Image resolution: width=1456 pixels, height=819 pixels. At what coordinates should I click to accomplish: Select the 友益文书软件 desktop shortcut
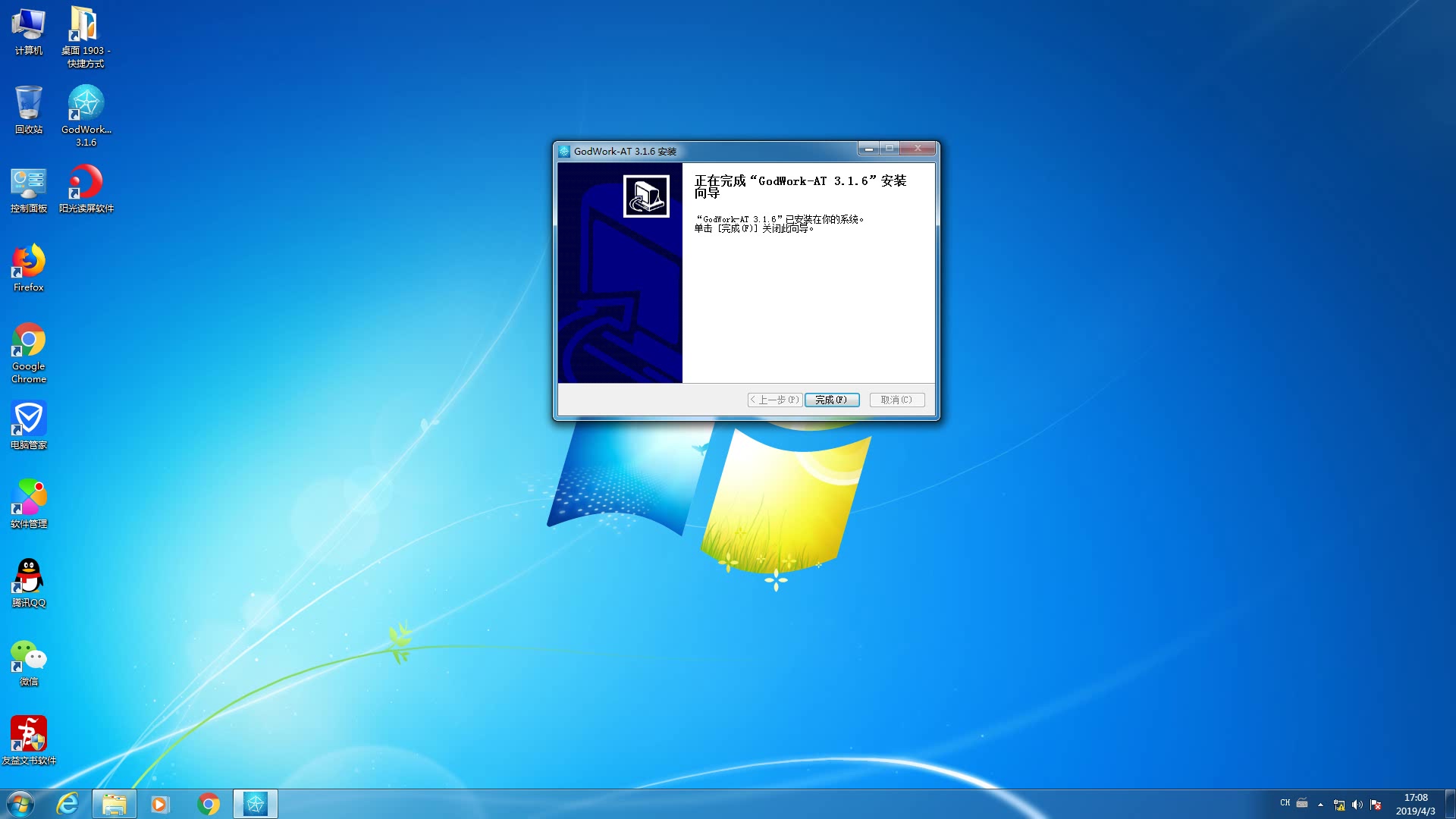[x=29, y=741]
